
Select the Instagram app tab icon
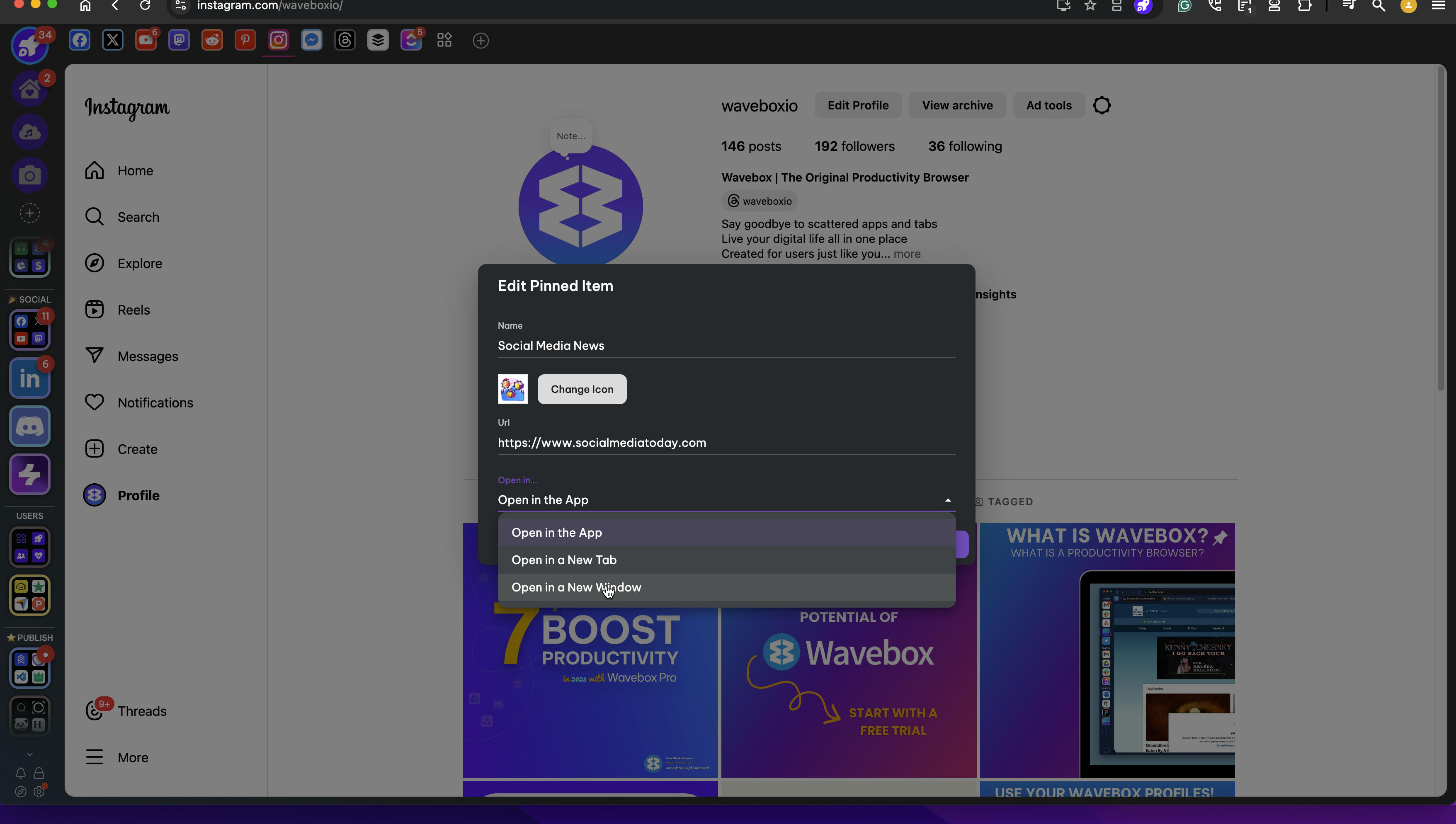click(279, 40)
